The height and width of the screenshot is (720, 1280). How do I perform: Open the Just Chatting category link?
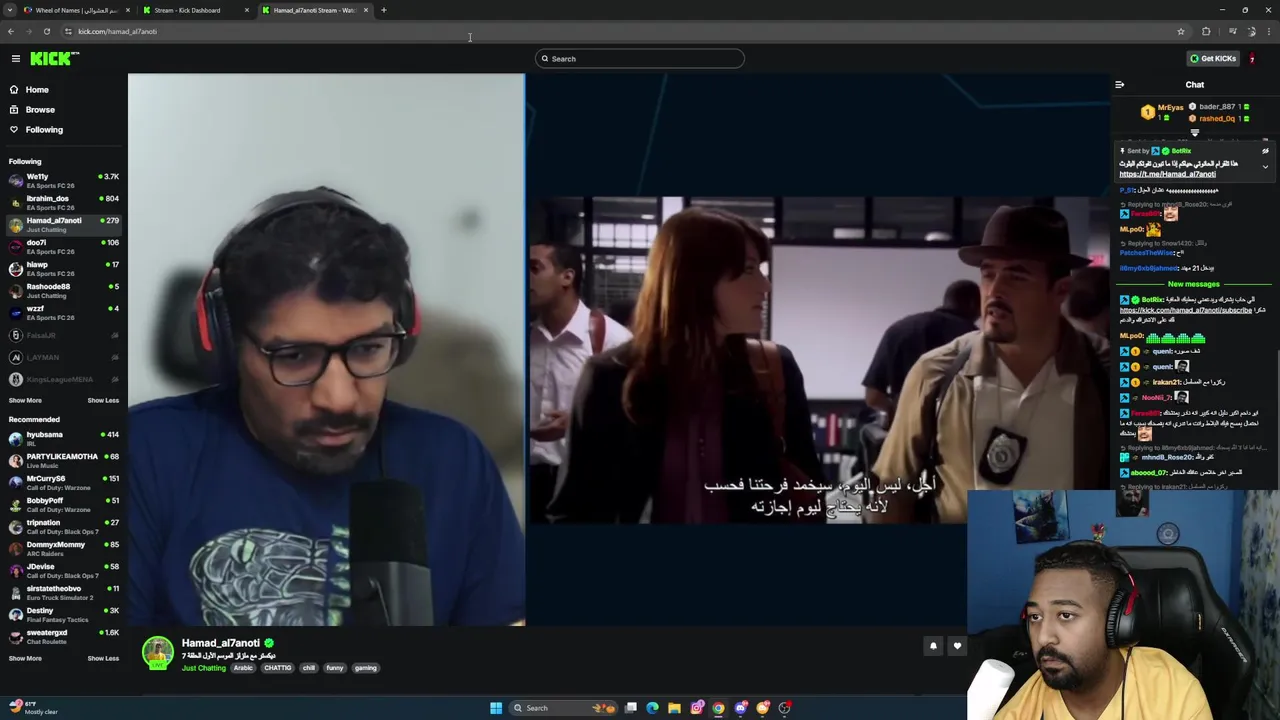pyautogui.click(x=204, y=668)
